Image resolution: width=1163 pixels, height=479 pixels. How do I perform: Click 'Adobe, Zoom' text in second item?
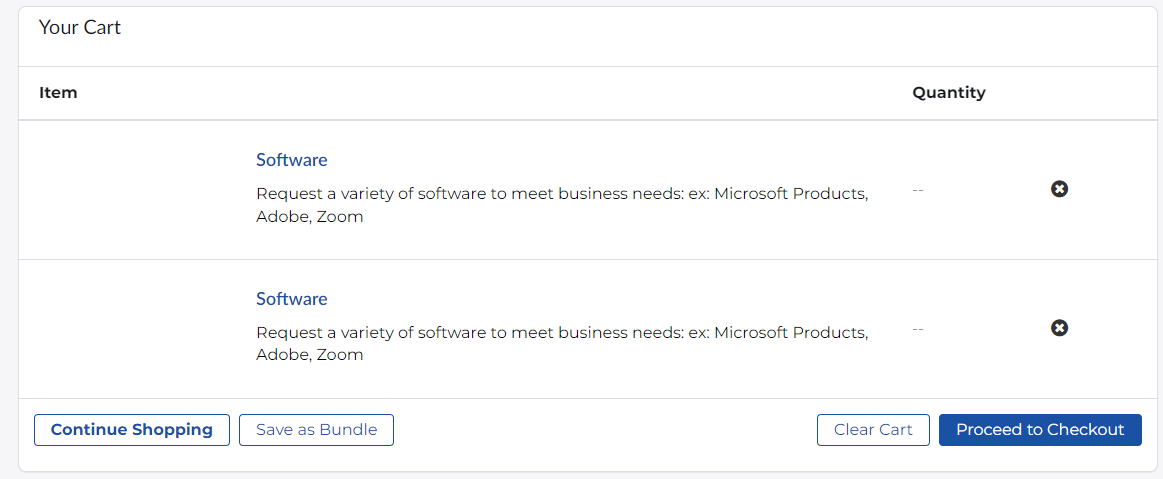[x=309, y=355]
